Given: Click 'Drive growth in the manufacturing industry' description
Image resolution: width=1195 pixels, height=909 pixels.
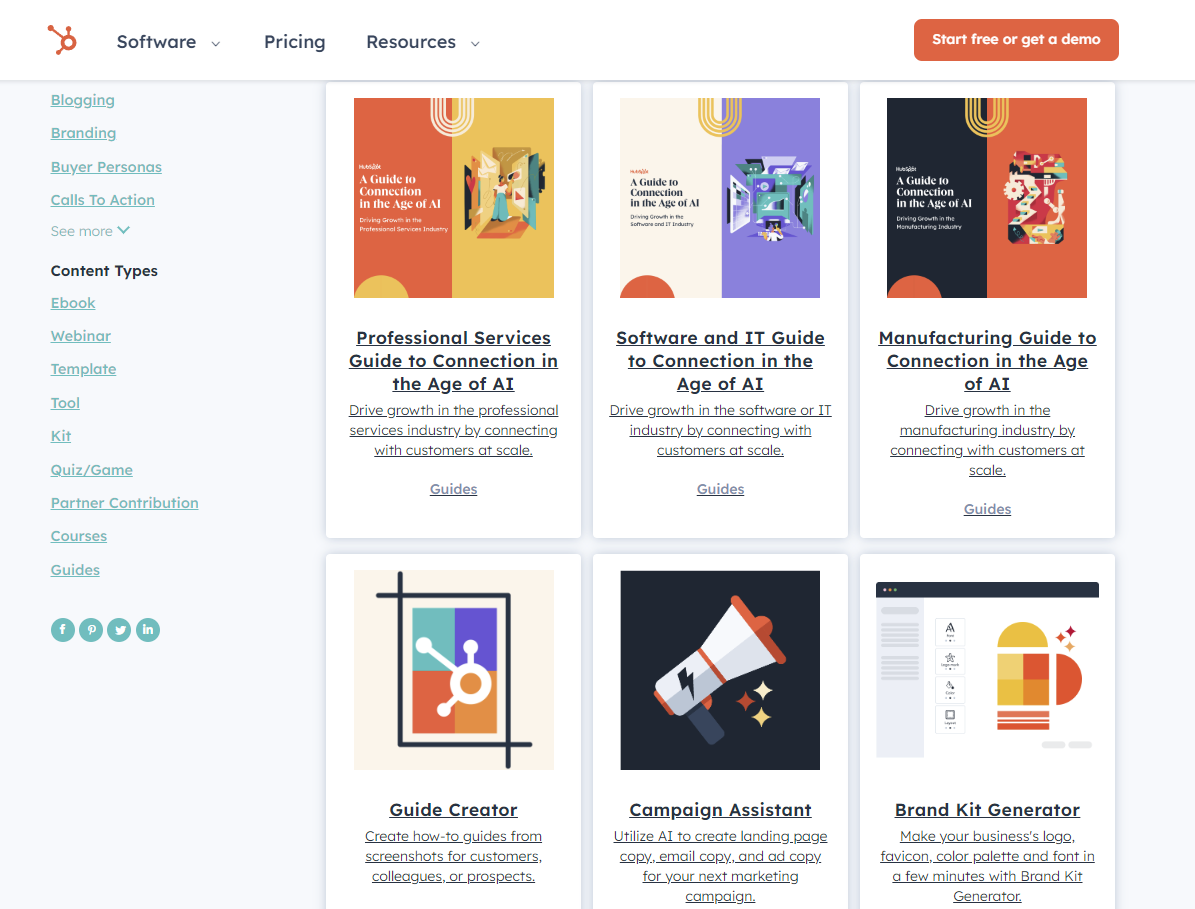Looking at the screenshot, I should [987, 440].
